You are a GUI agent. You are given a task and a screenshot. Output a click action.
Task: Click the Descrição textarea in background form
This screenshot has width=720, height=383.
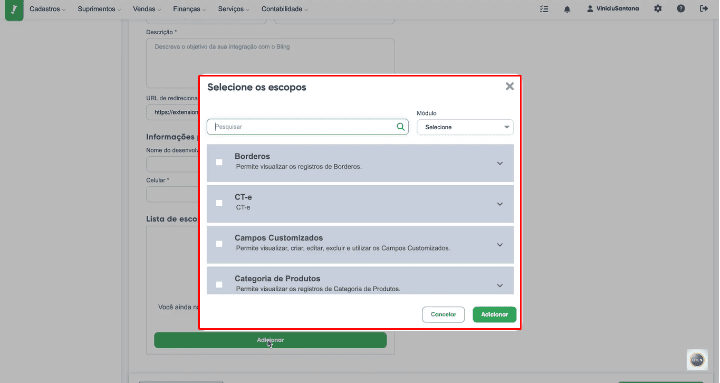tap(270, 63)
